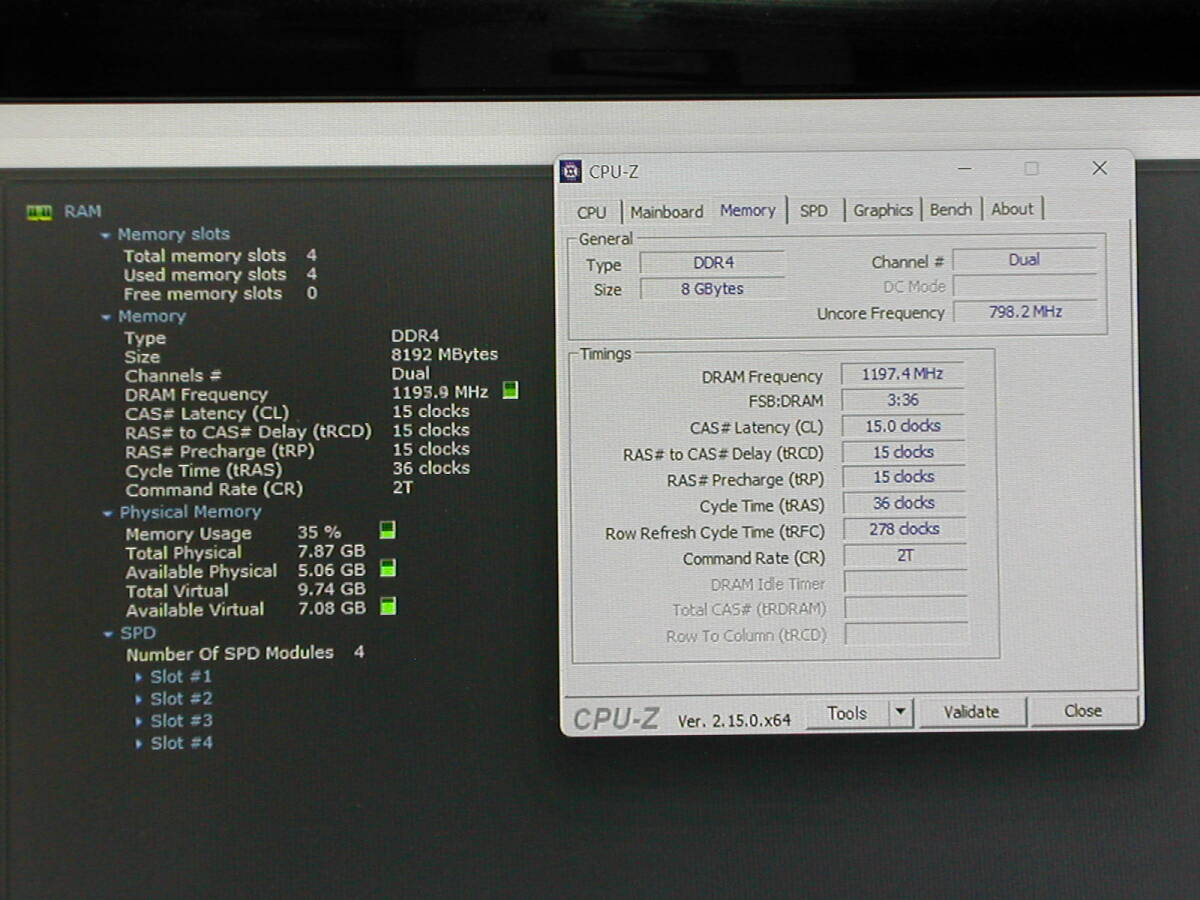Click 'Used memory slots' row
This screenshot has width=1200, height=900.
click(x=220, y=275)
